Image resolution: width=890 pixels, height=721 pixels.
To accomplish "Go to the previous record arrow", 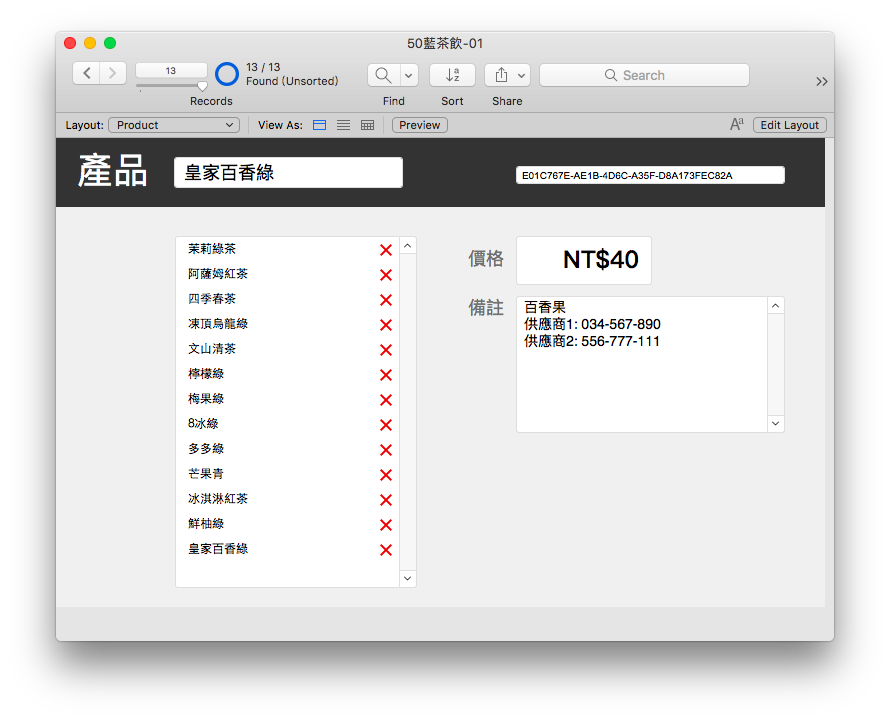I will (86, 73).
